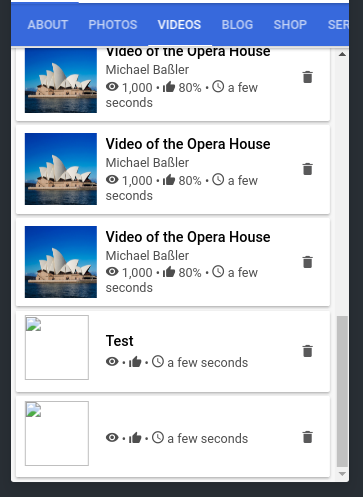Delete the partially visible top Opera House video
This screenshot has width=363, height=497.
tap(308, 77)
